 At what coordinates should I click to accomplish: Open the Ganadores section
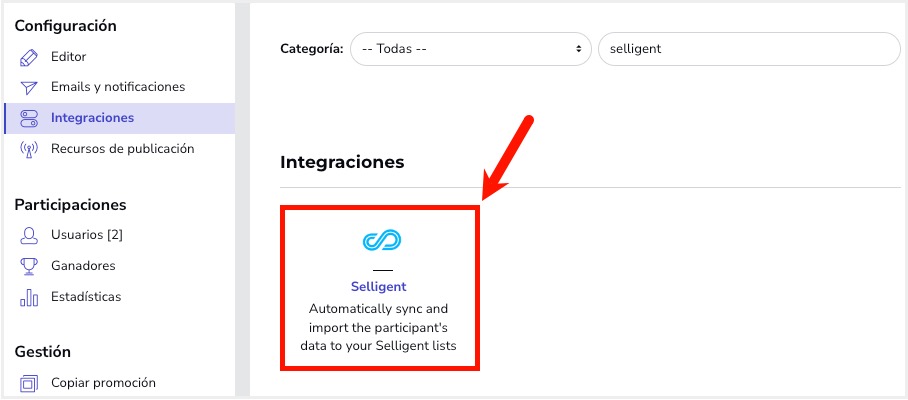[x=83, y=266]
